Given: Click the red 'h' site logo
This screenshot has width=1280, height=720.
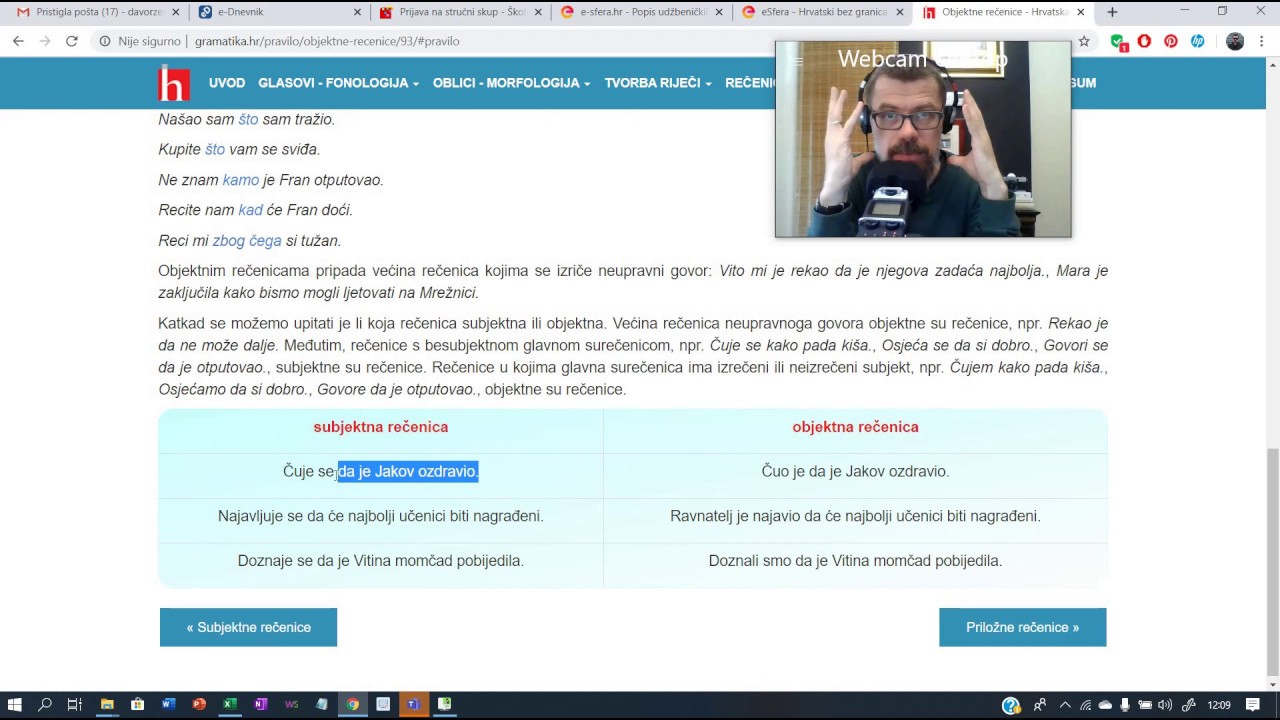Looking at the screenshot, I should pyautogui.click(x=174, y=83).
